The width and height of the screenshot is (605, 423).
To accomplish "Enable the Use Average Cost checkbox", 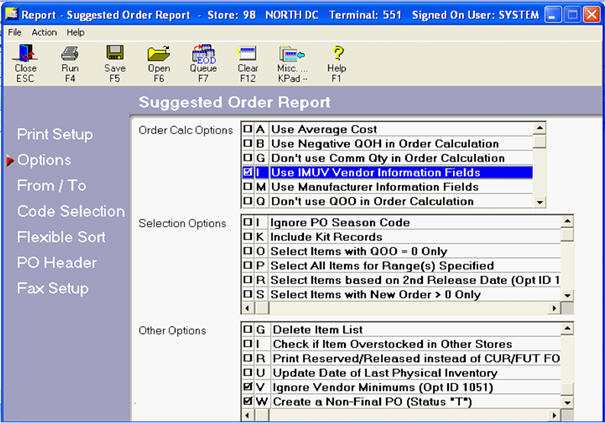I will tap(247, 129).
